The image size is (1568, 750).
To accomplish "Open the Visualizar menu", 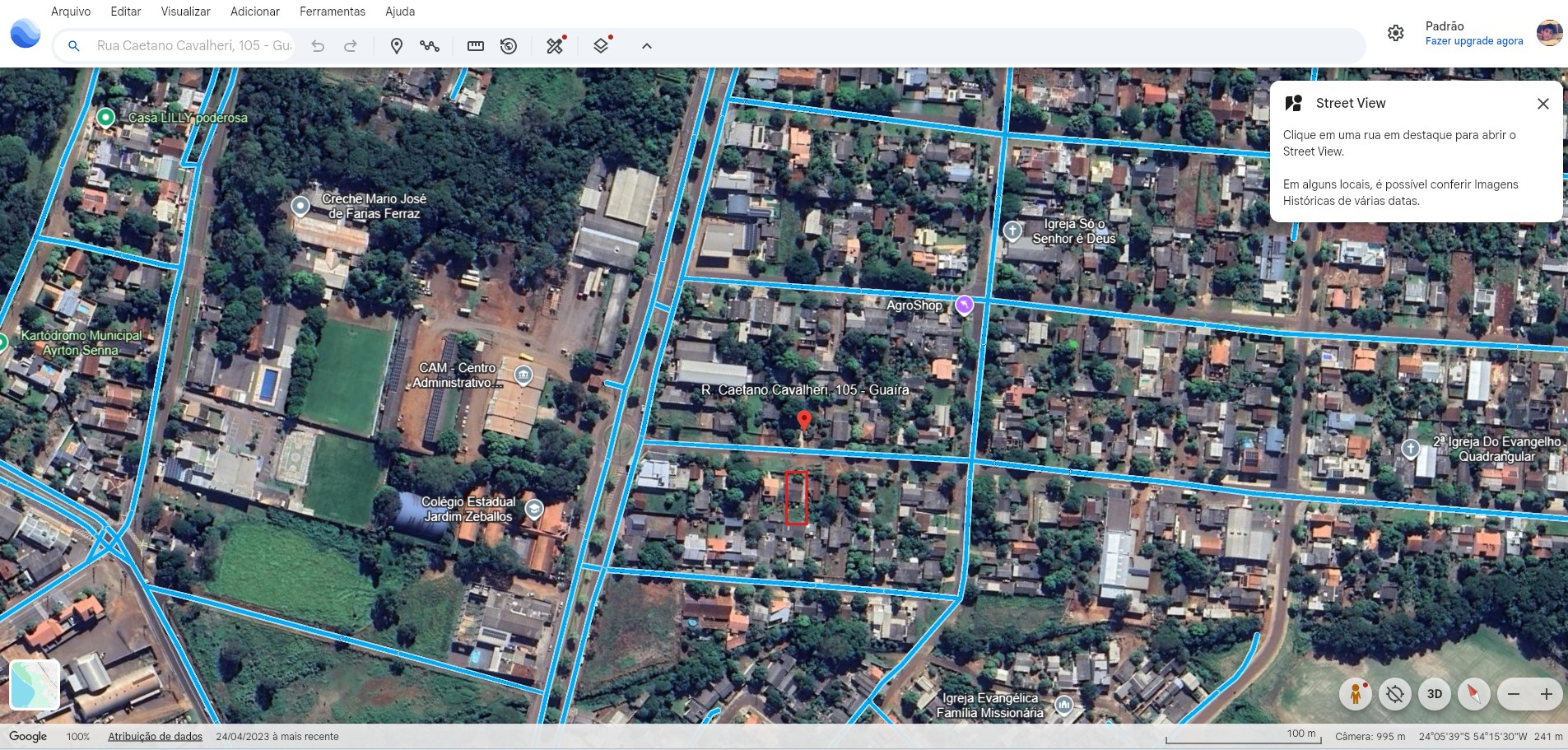I will point(185,12).
